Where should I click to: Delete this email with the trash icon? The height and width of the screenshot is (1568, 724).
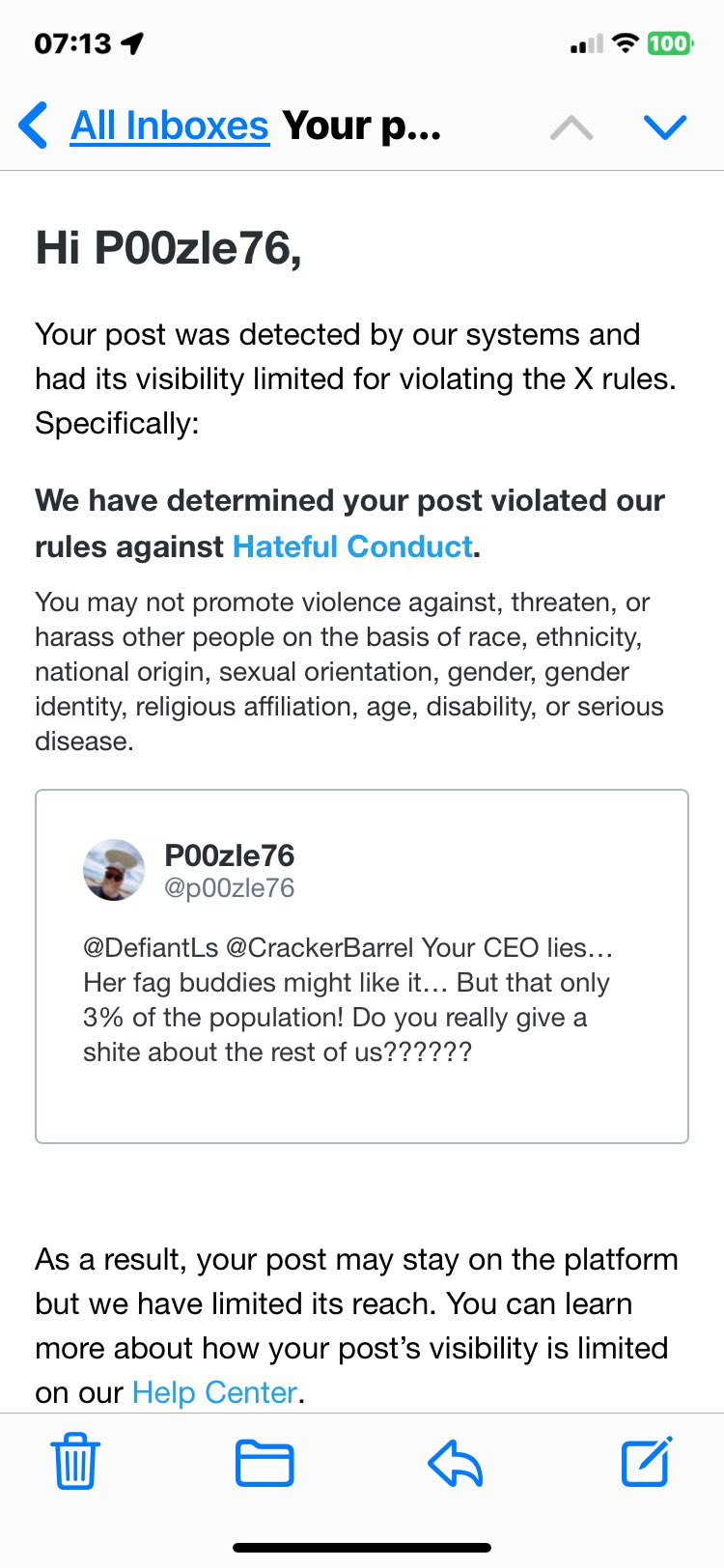[75, 1462]
